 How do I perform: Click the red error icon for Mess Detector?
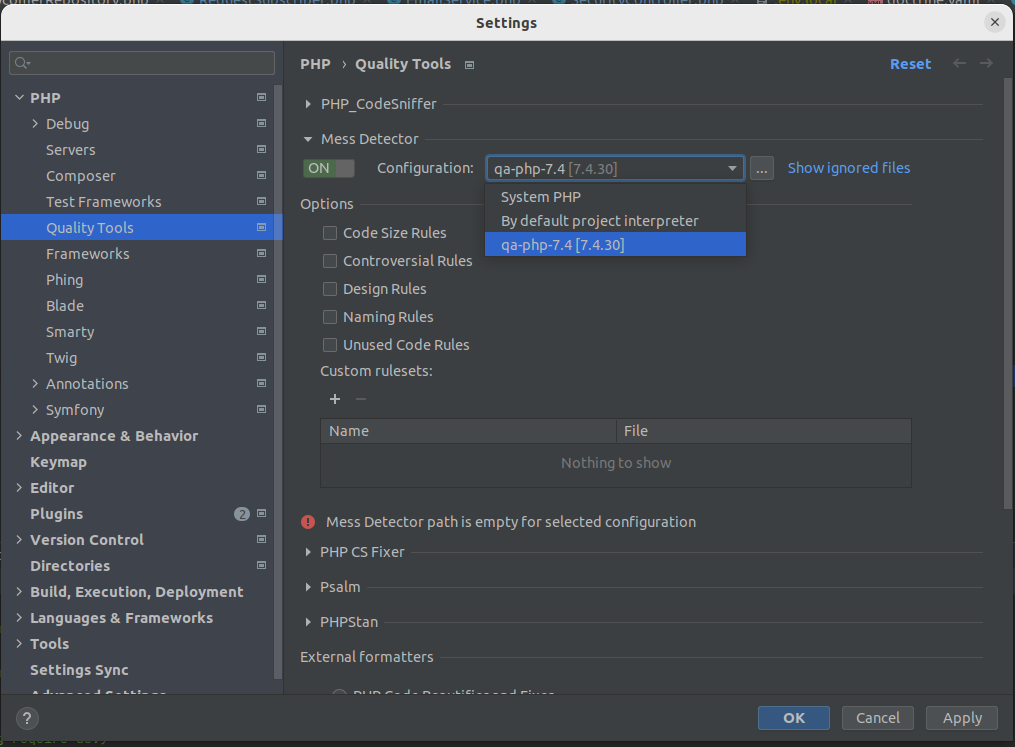[x=308, y=522]
